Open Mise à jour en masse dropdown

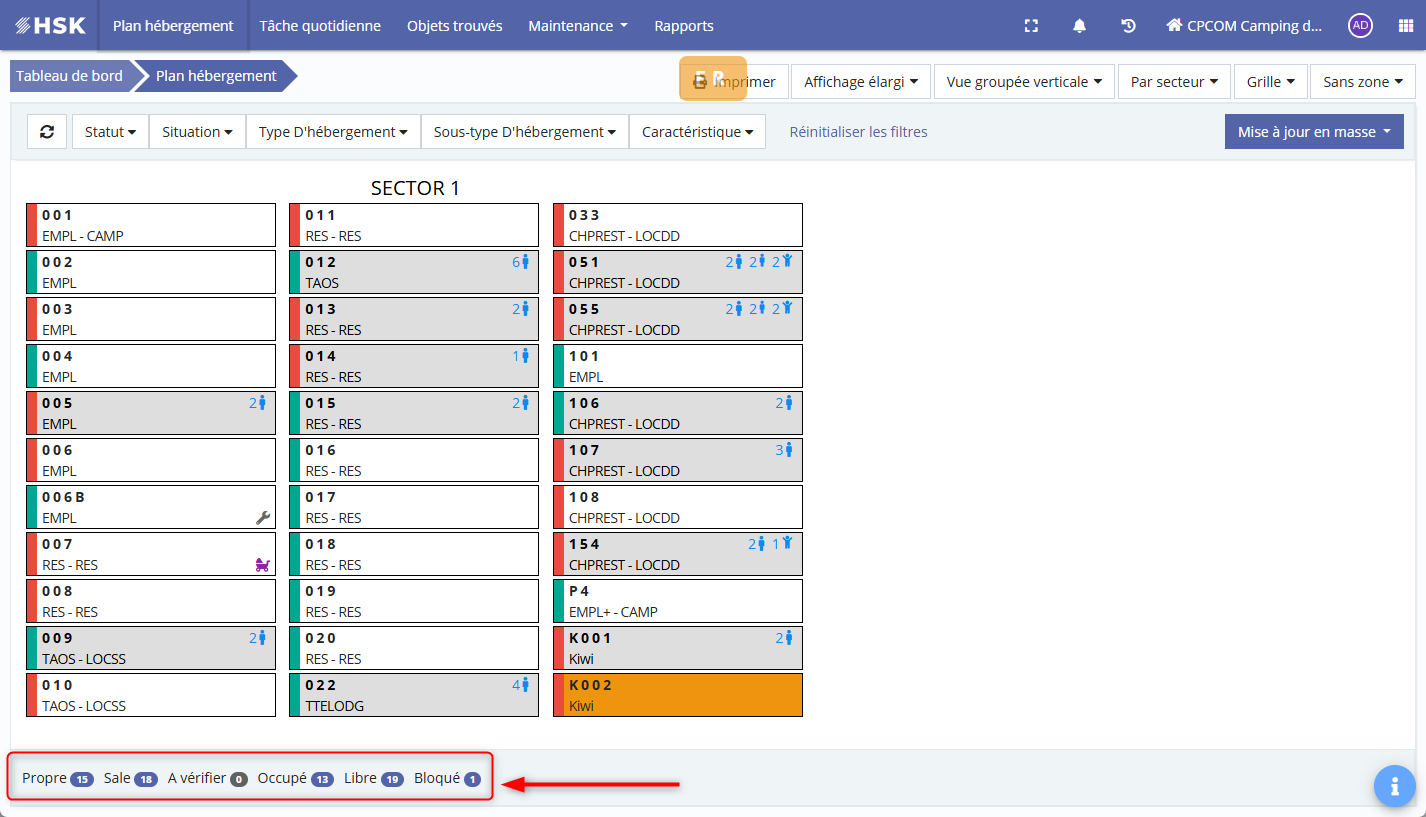[1313, 132]
